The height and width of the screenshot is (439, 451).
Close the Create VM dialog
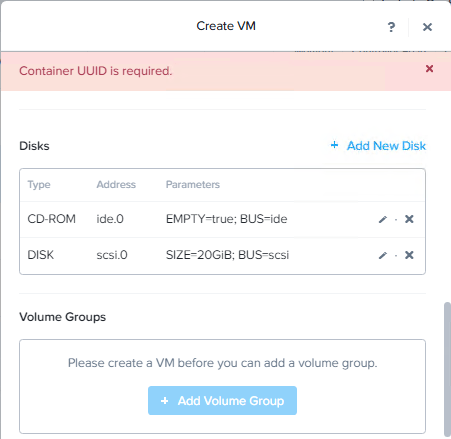[x=427, y=27]
